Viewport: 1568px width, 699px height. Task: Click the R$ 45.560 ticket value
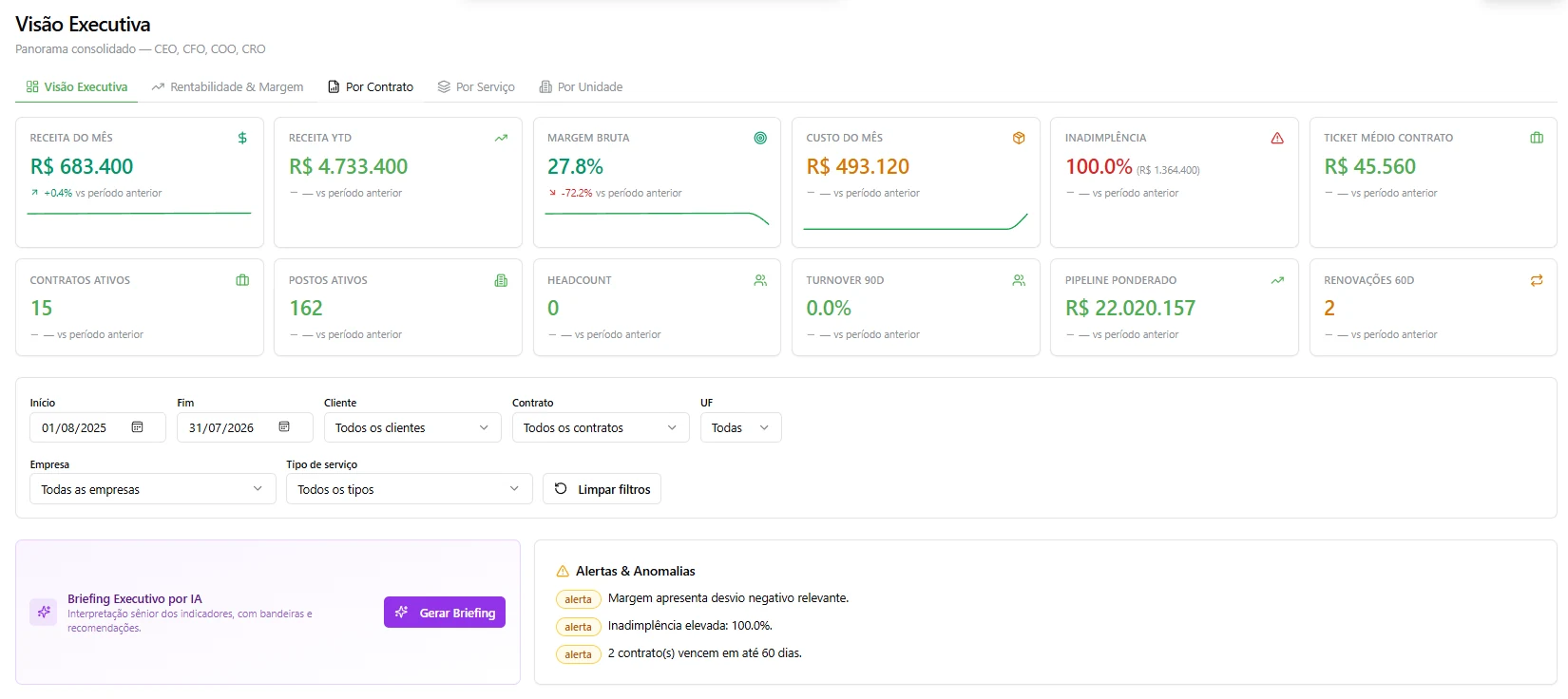pos(1370,166)
